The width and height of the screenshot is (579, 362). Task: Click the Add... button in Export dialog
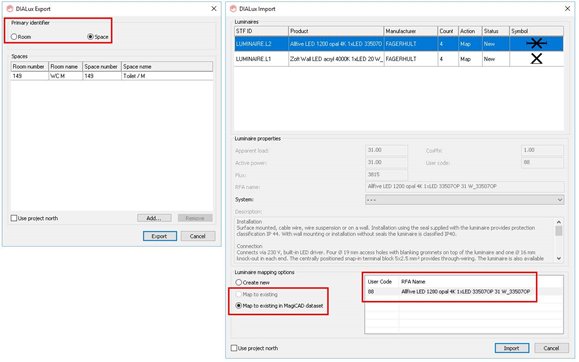(154, 218)
